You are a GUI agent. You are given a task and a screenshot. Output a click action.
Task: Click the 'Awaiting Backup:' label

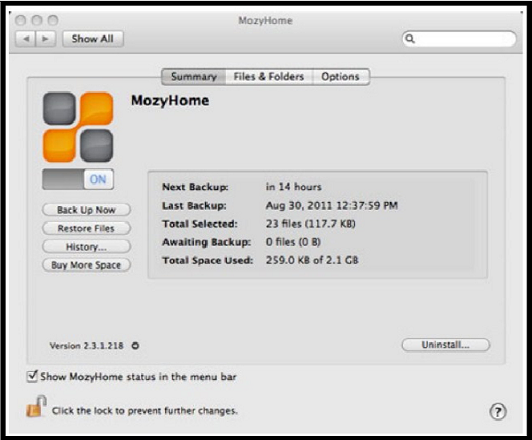pos(206,242)
